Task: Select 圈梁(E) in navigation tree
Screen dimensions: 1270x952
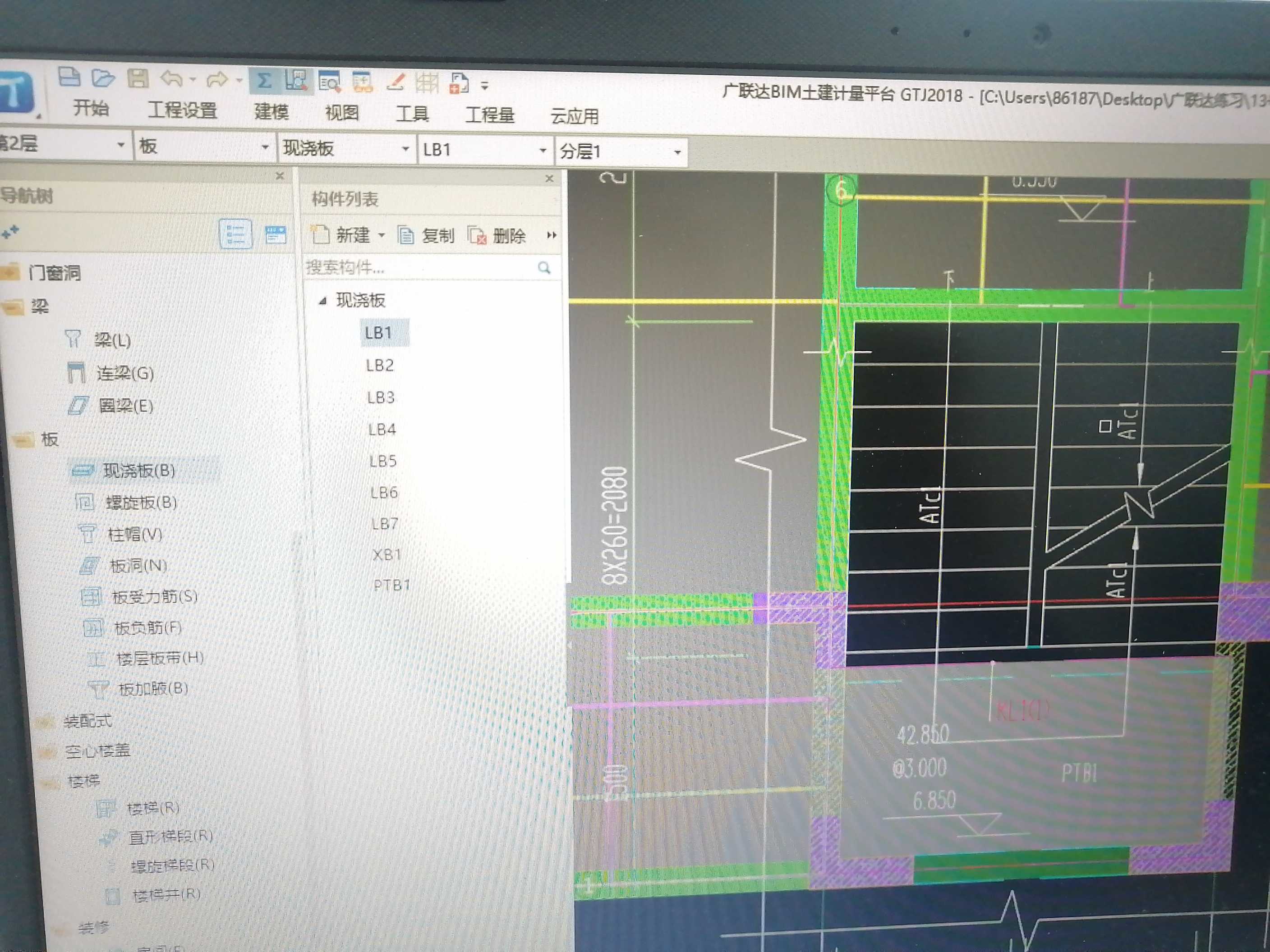Action: tap(126, 406)
